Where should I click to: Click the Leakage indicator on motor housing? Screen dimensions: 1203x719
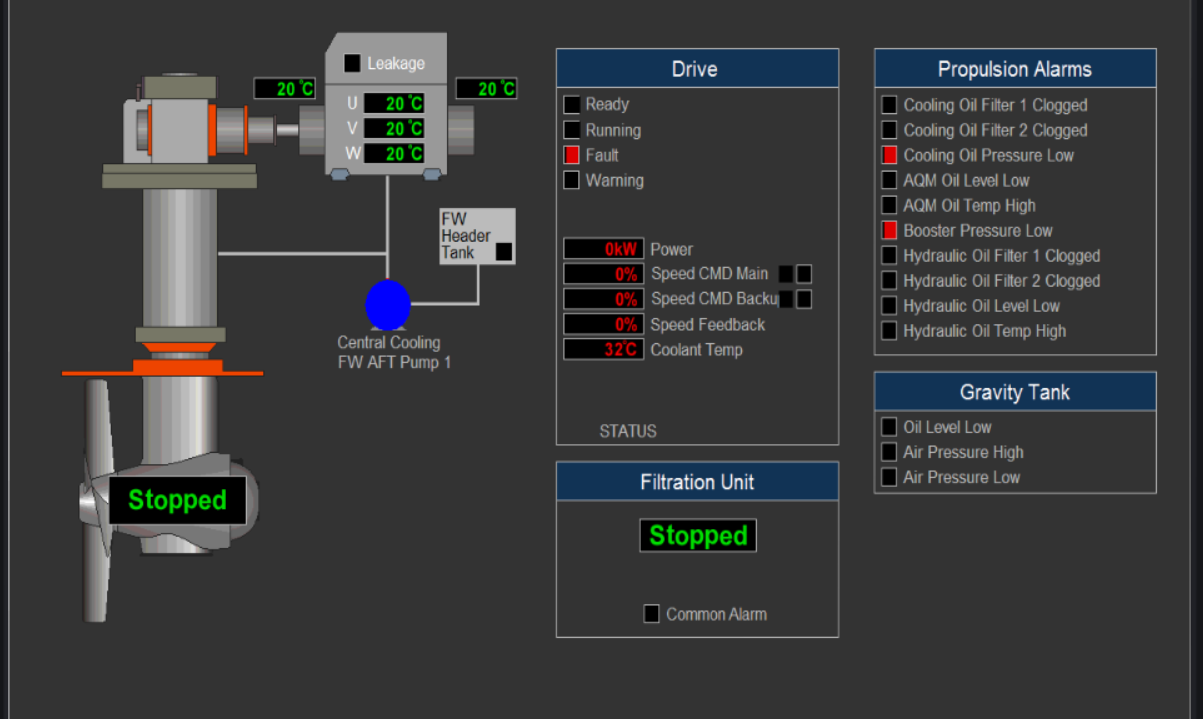[352, 63]
